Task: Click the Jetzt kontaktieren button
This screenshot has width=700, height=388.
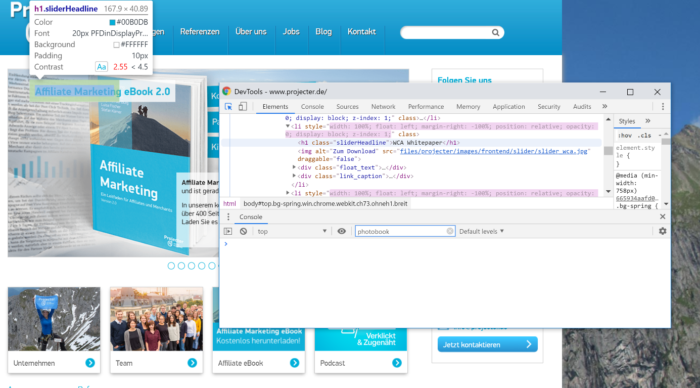Action: (488, 345)
